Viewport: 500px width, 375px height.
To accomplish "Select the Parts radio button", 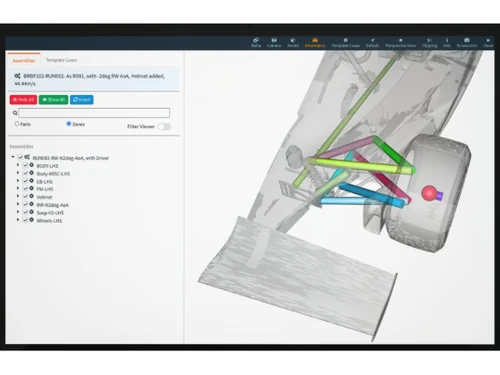I will [17, 124].
